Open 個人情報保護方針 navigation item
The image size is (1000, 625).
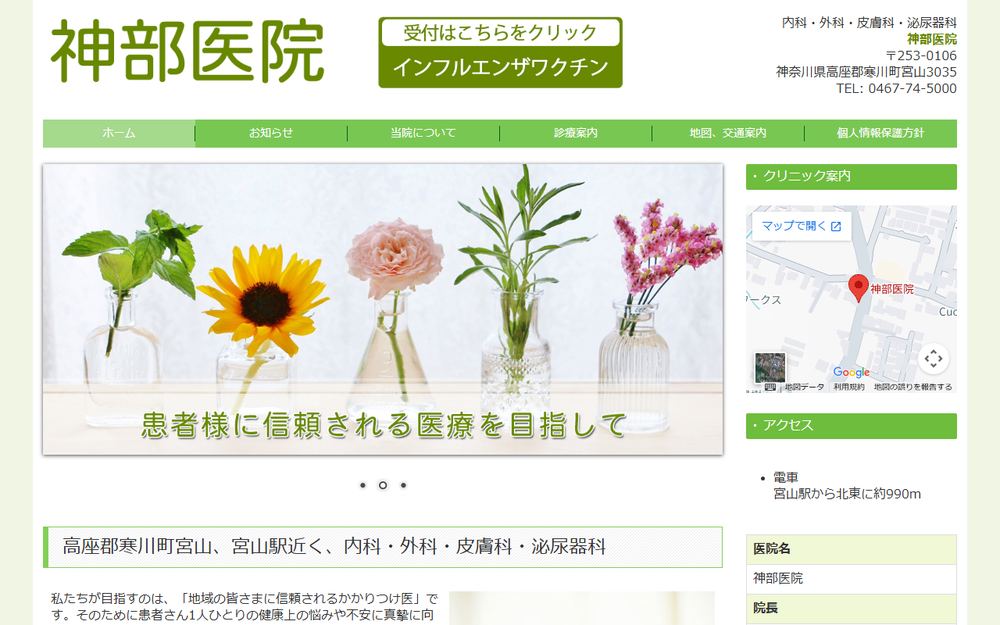pyautogui.click(x=881, y=133)
